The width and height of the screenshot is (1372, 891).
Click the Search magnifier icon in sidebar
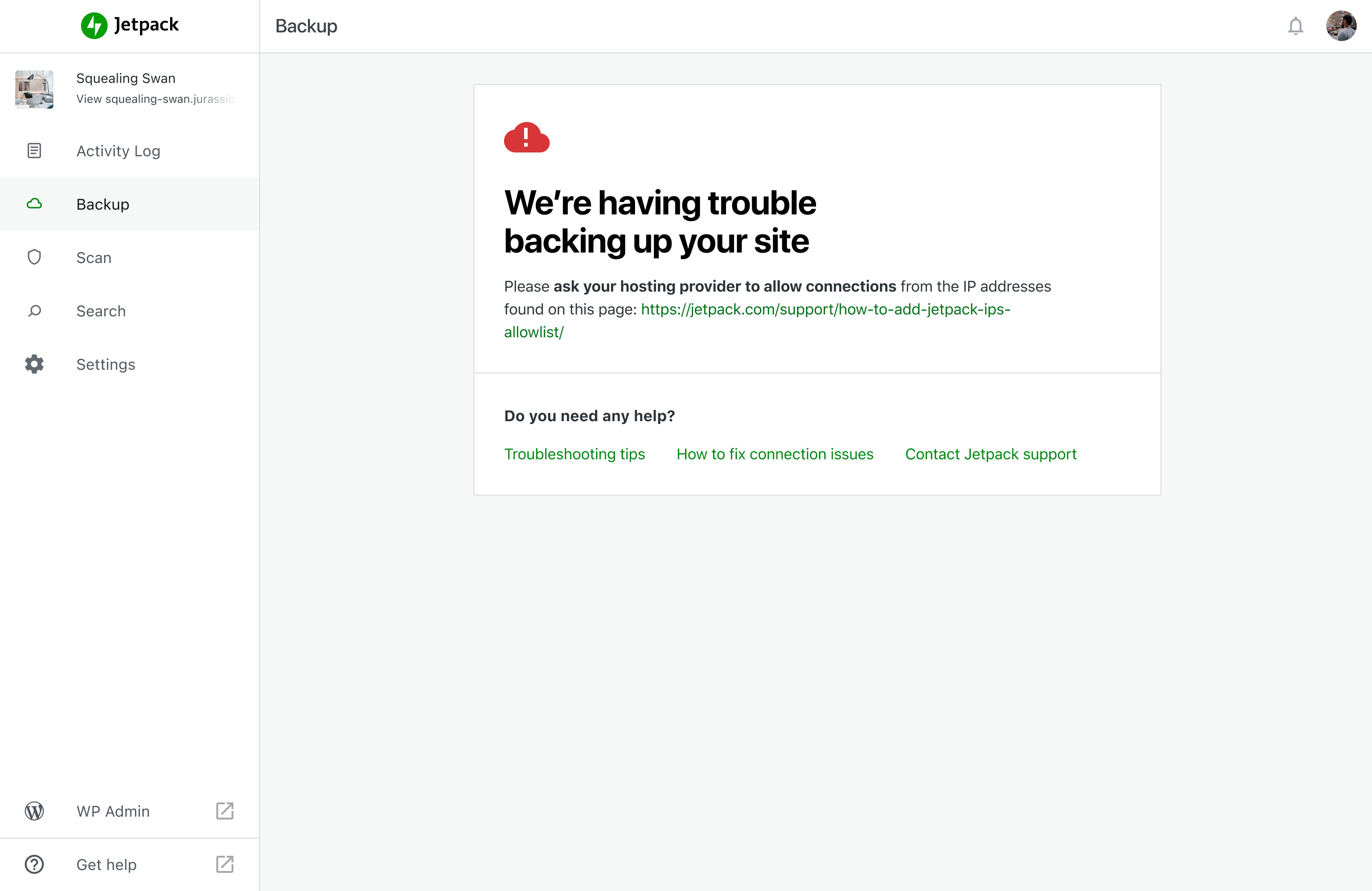point(34,311)
